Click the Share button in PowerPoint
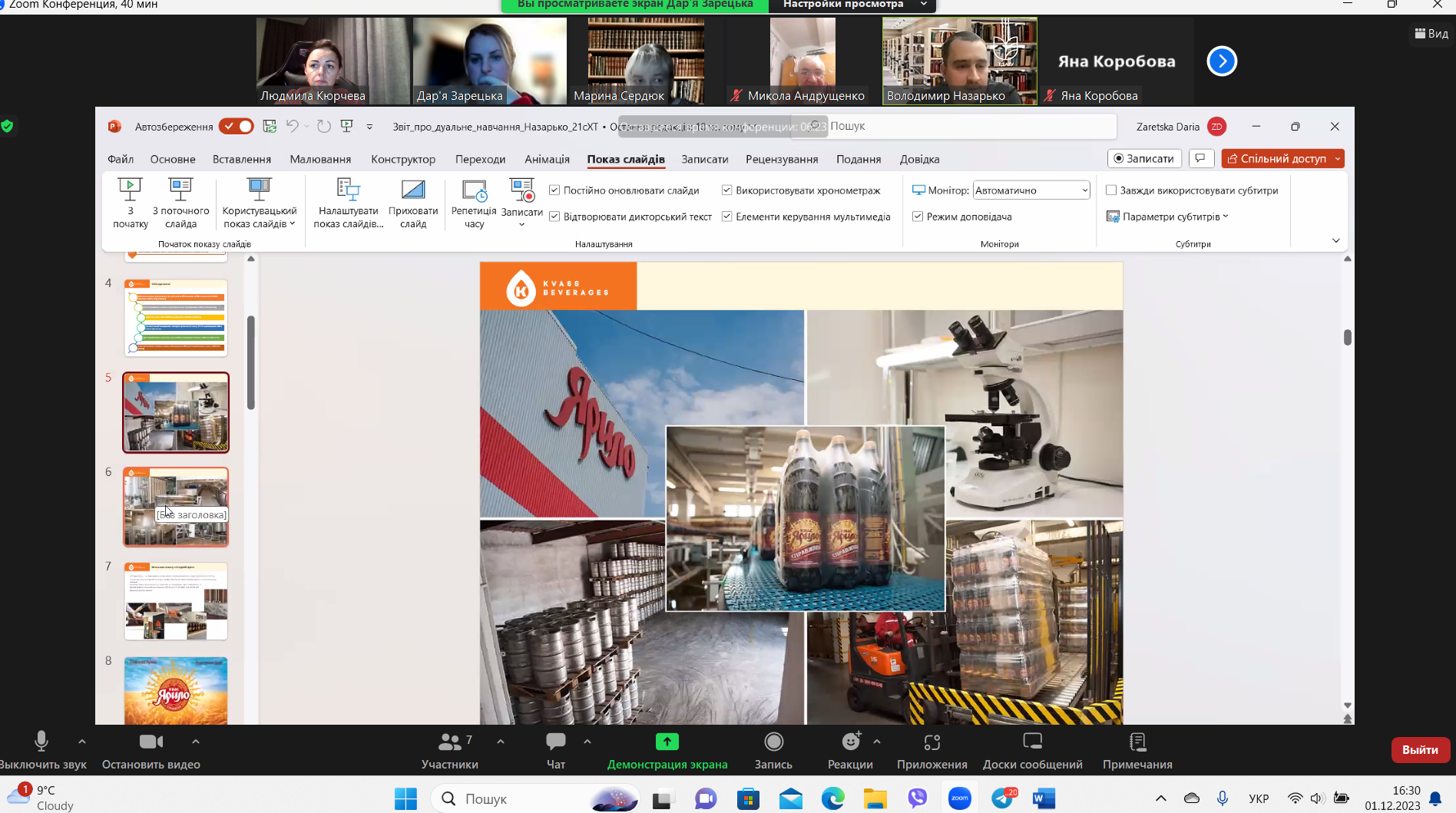1456x813 pixels. [x=1276, y=159]
